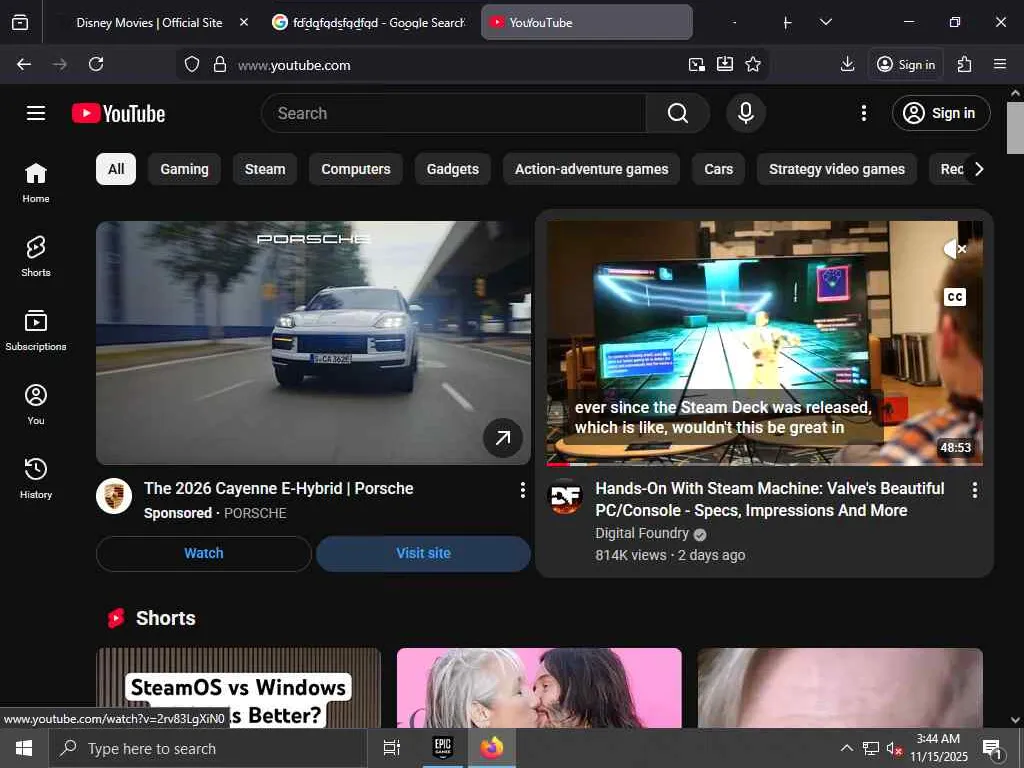Click the tracking protection shield icon

click(x=191, y=64)
